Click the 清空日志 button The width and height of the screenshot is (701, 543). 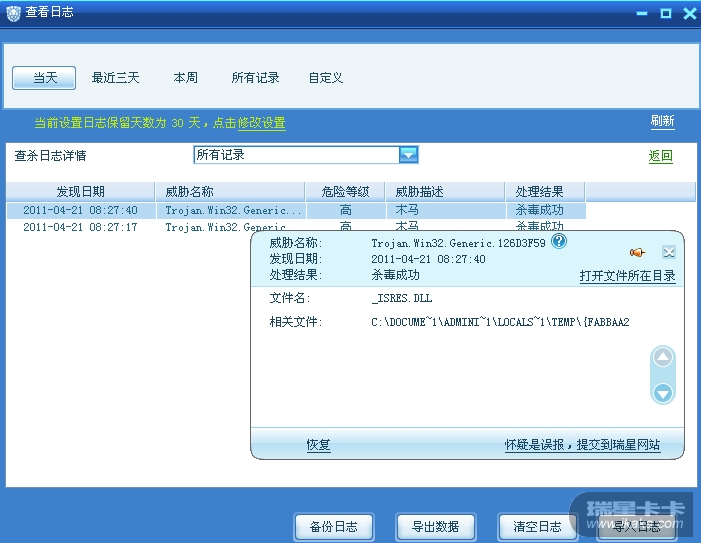point(538,527)
